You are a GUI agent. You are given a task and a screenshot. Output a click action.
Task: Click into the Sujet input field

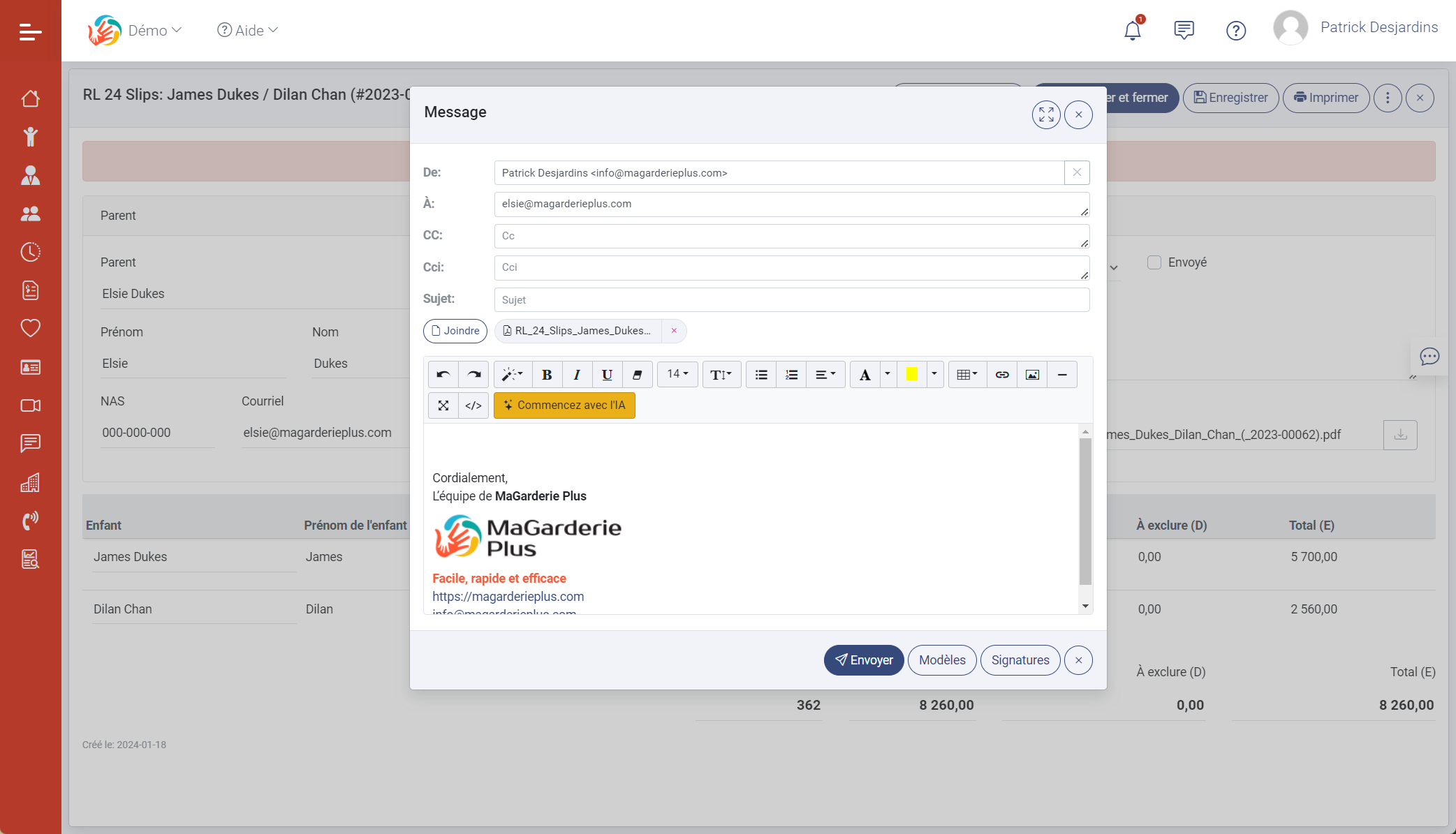[791, 300]
